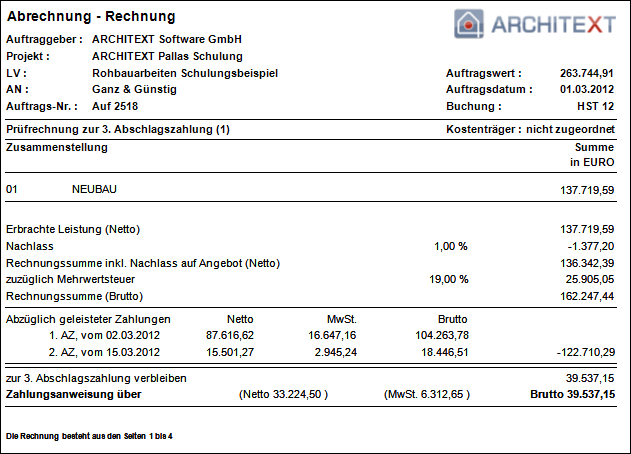Select project name 'ARCHITEXT Pallas Schulung'
Image resolution: width=631 pixels, height=454 pixels.
point(167,56)
